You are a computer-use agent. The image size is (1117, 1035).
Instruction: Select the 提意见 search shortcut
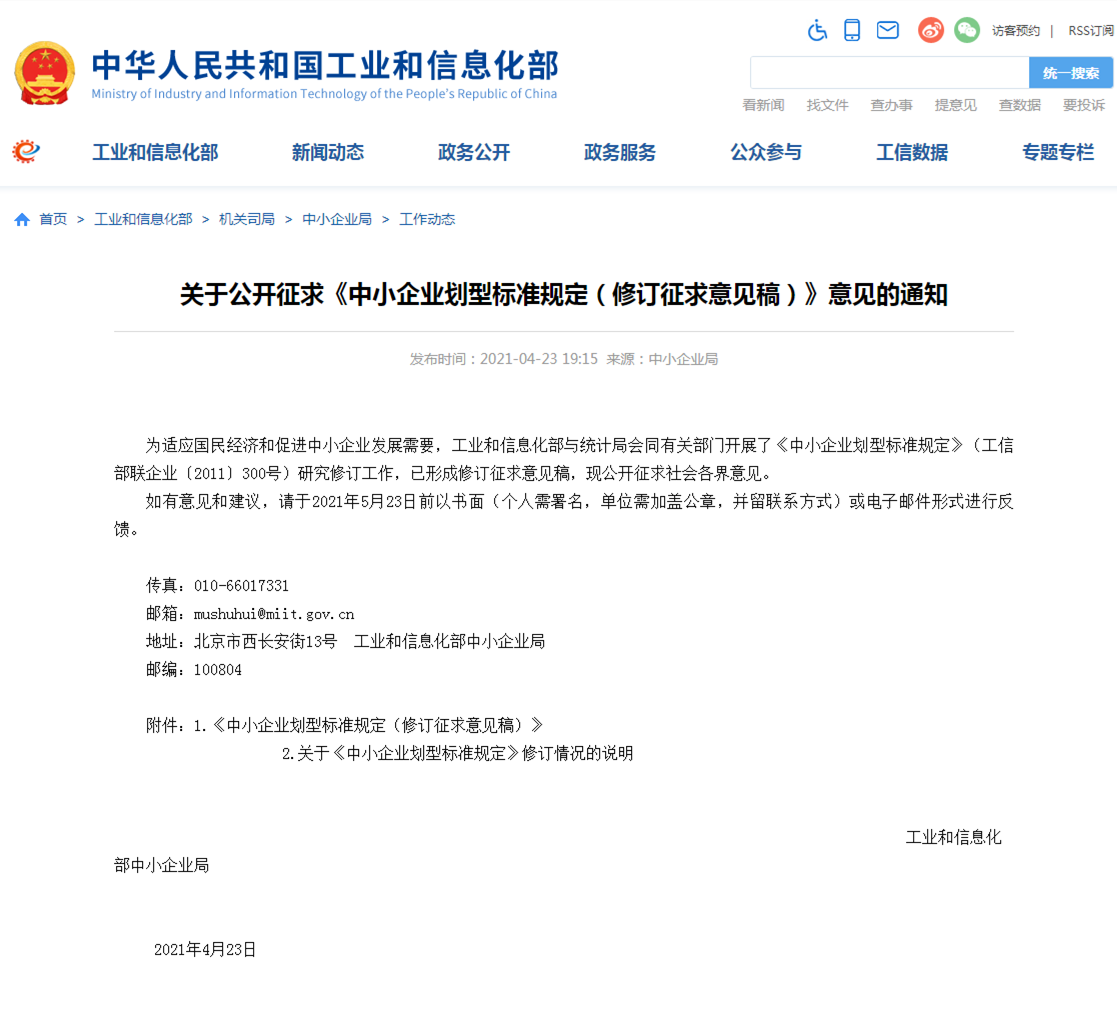pyautogui.click(x=956, y=105)
